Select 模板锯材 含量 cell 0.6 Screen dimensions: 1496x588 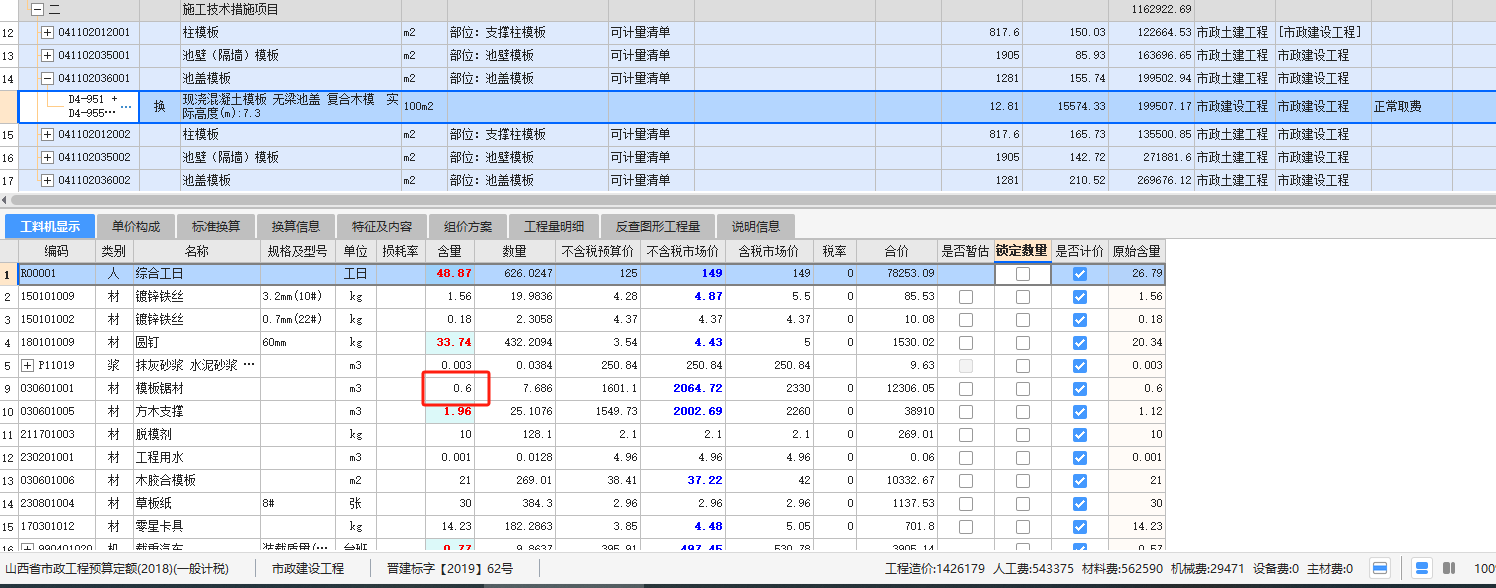[x=450, y=388]
